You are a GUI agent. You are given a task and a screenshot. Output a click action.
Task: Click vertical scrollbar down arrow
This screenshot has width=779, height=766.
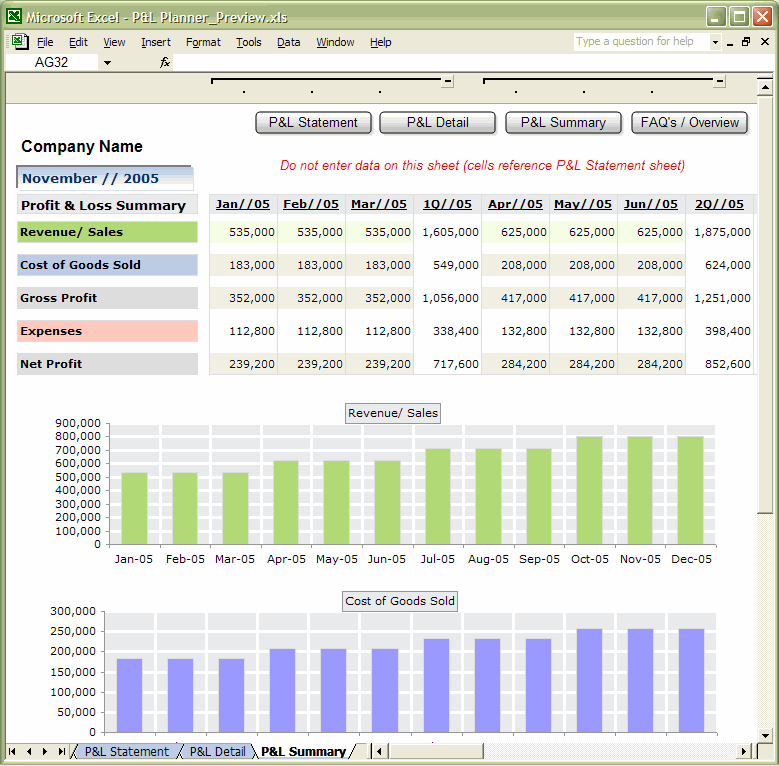coord(765,735)
